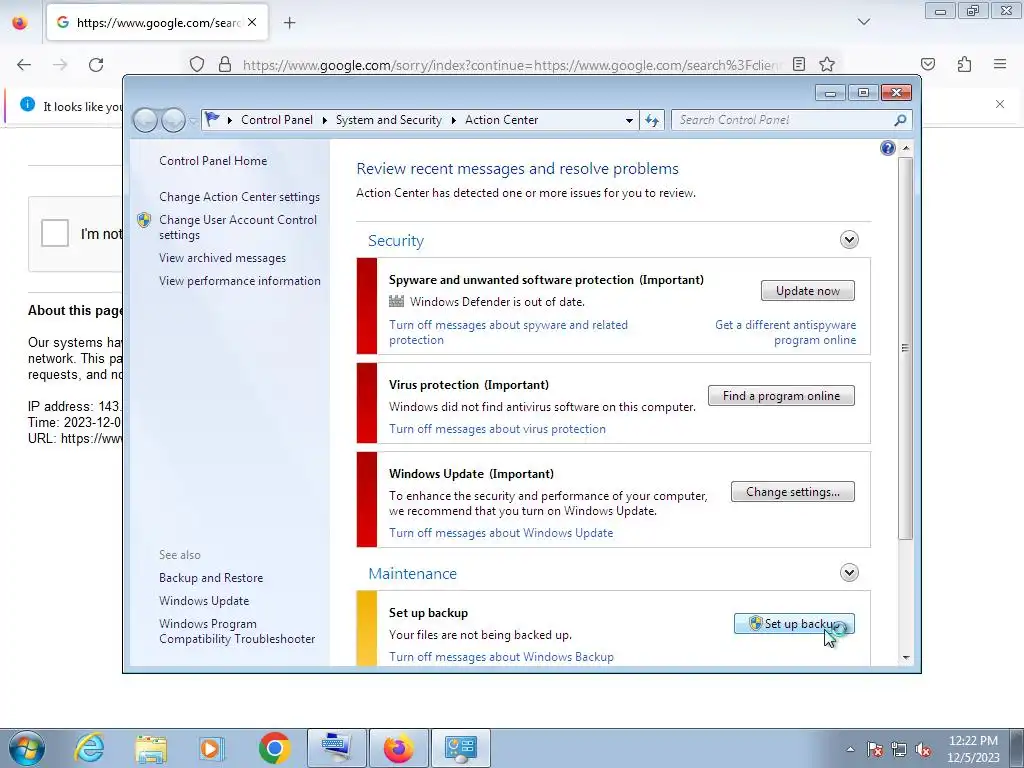Switch to Firefox via taskbar icon
This screenshot has width=1024, height=768.
click(399, 748)
